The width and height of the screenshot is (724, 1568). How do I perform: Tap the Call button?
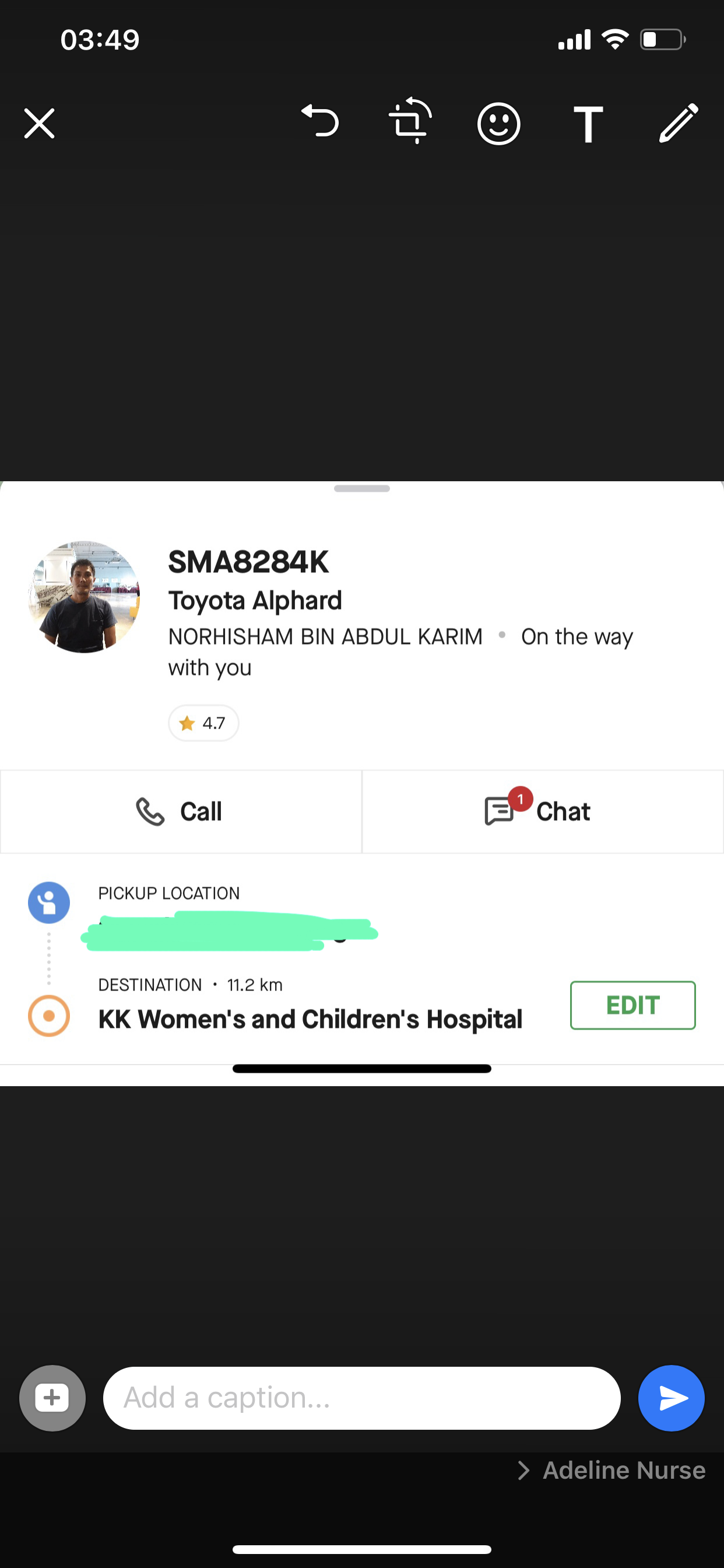pyautogui.click(x=181, y=811)
